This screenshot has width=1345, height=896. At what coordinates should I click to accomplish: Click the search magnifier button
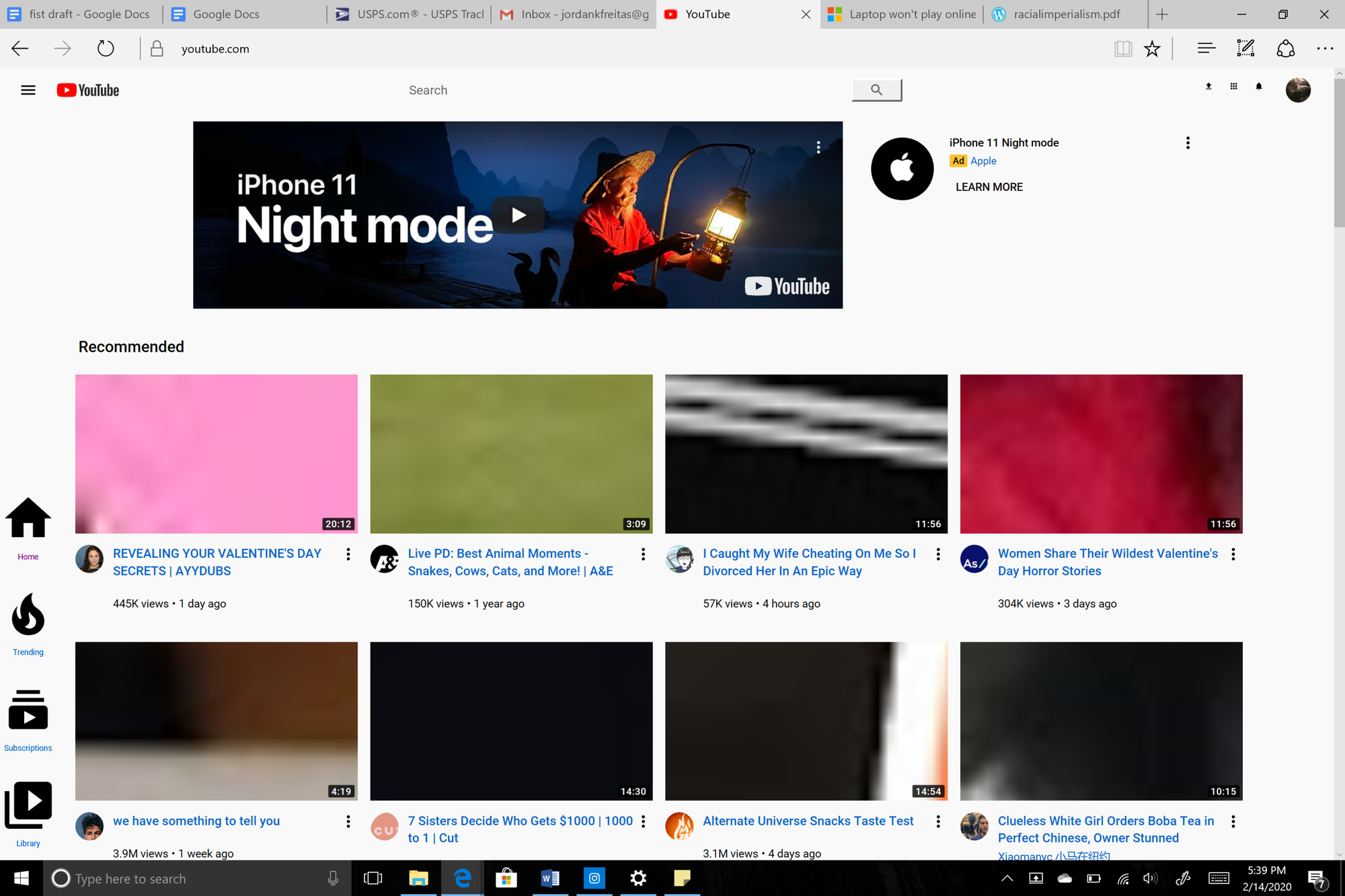click(876, 90)
